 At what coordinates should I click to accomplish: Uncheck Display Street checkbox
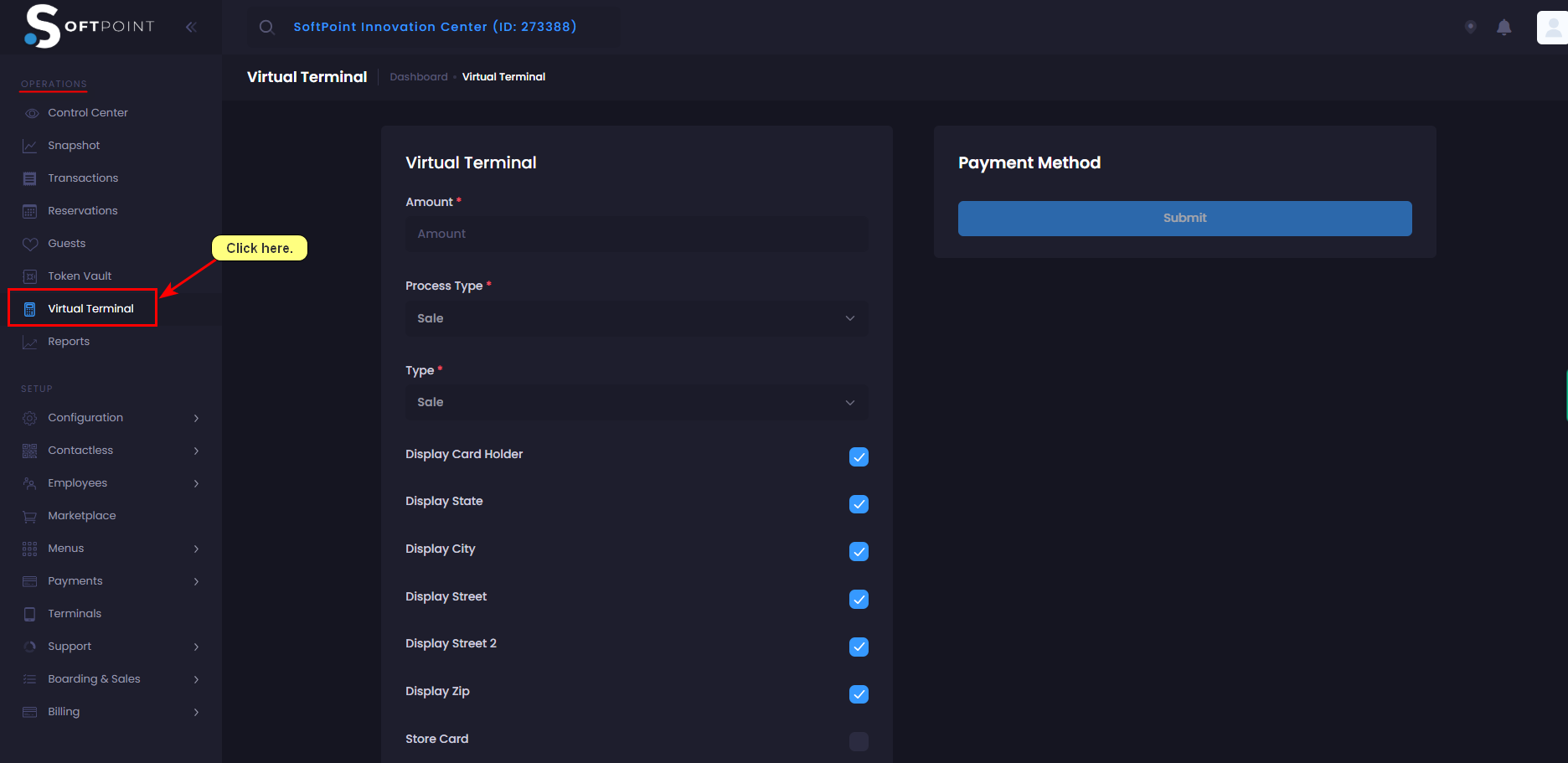click(x=859, y=599)
